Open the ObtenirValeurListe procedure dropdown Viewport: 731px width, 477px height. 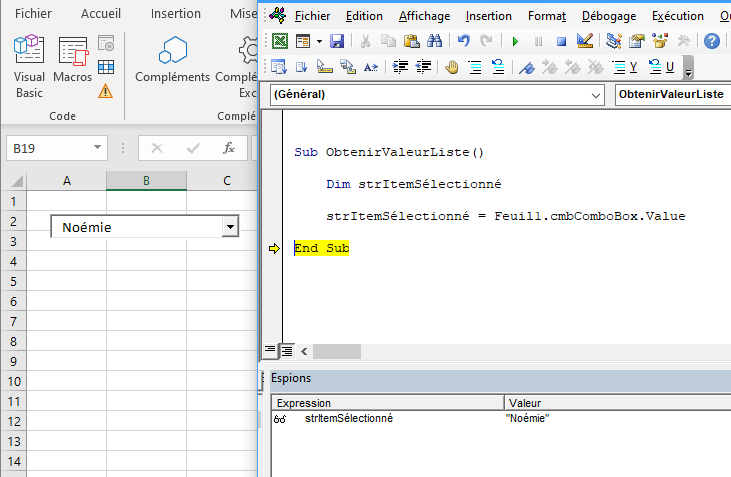[x=673, y=95]
